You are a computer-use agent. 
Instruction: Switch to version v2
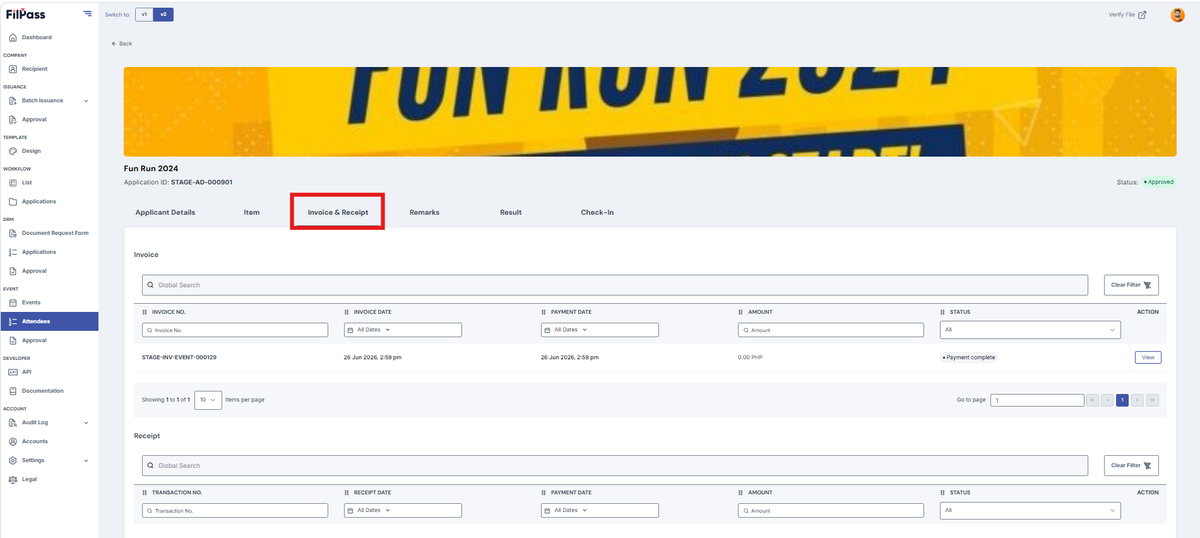164,14
